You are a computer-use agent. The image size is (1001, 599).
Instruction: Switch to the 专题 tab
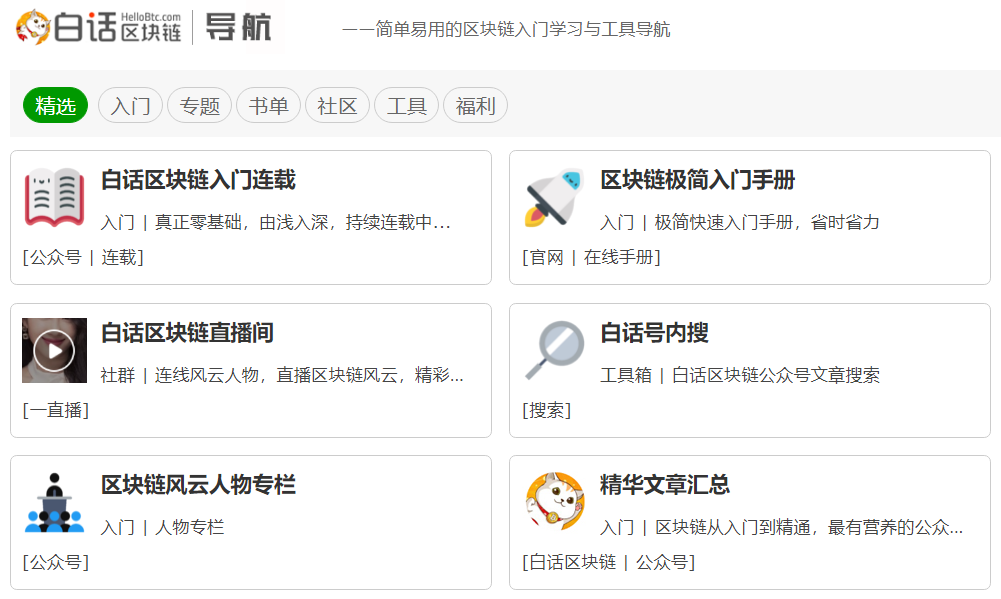(x=199, y=105)
